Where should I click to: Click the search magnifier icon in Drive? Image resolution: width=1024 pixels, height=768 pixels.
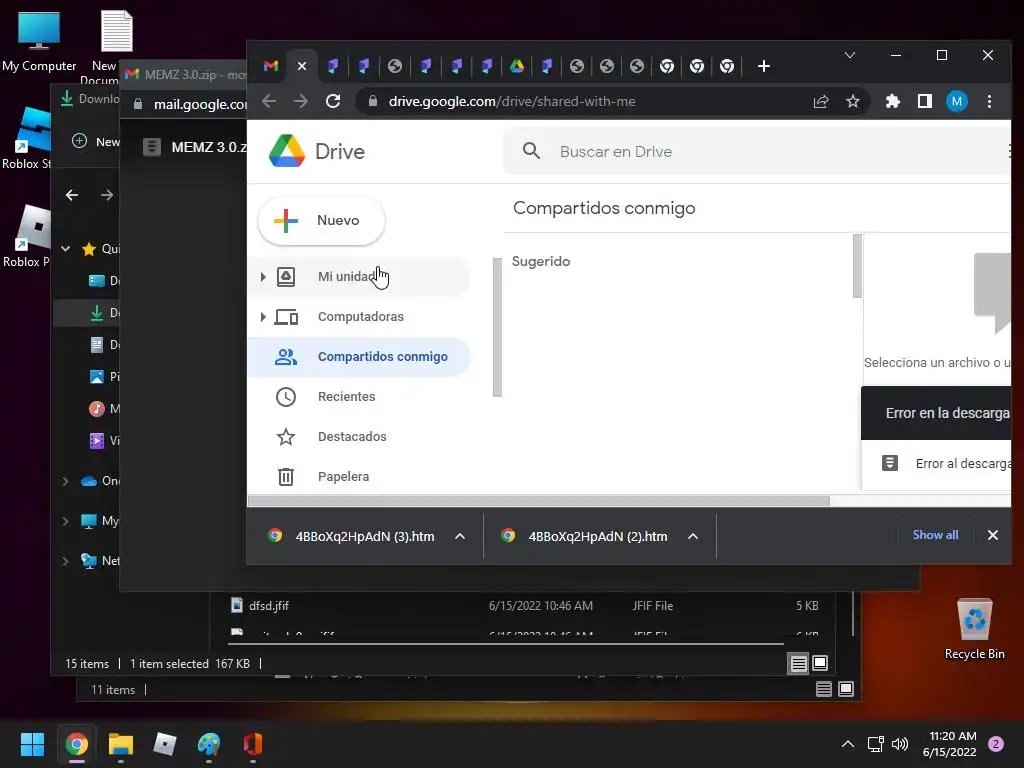coord(532,151)
